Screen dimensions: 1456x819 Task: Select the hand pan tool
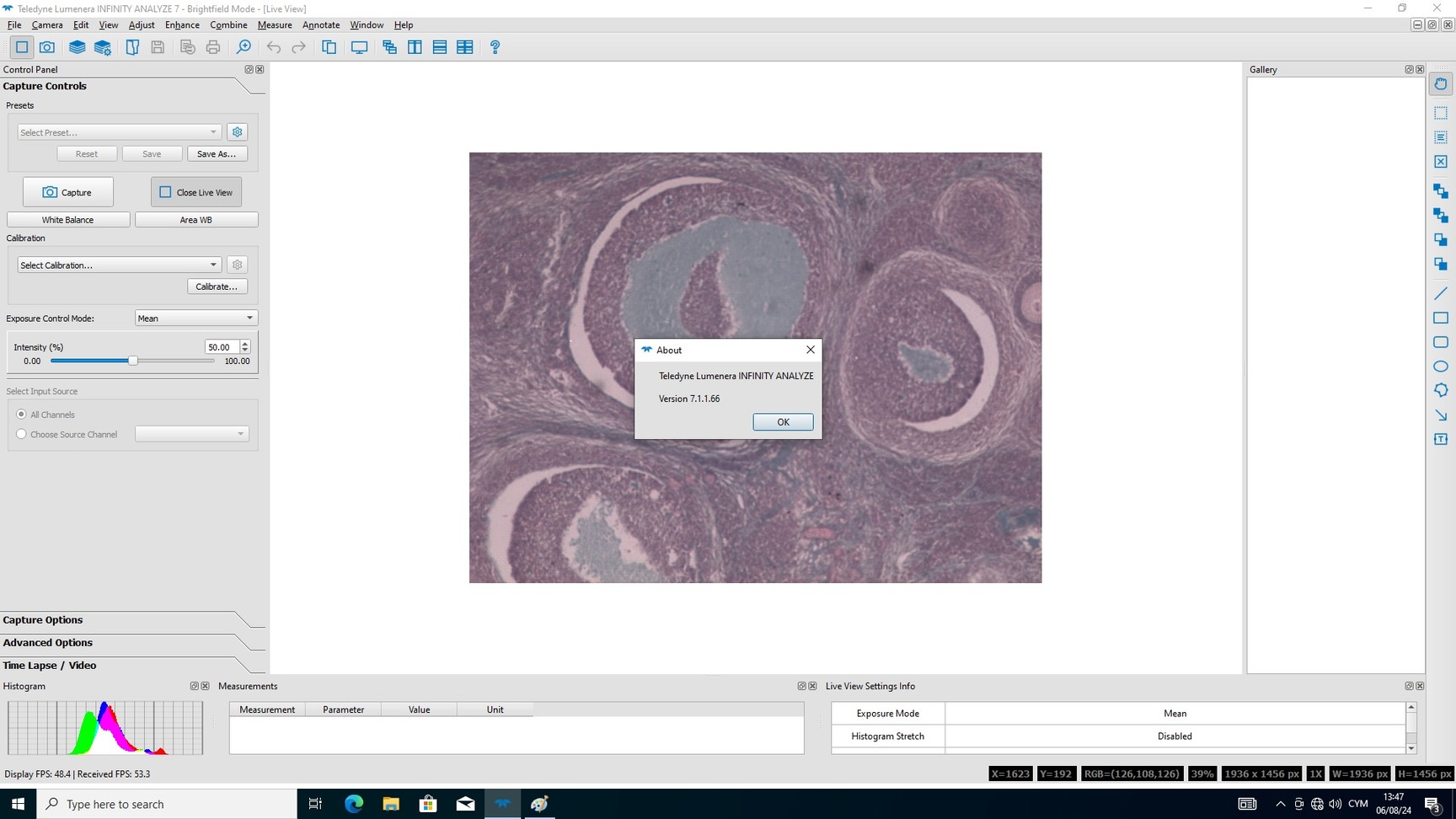click(1441, 84)
